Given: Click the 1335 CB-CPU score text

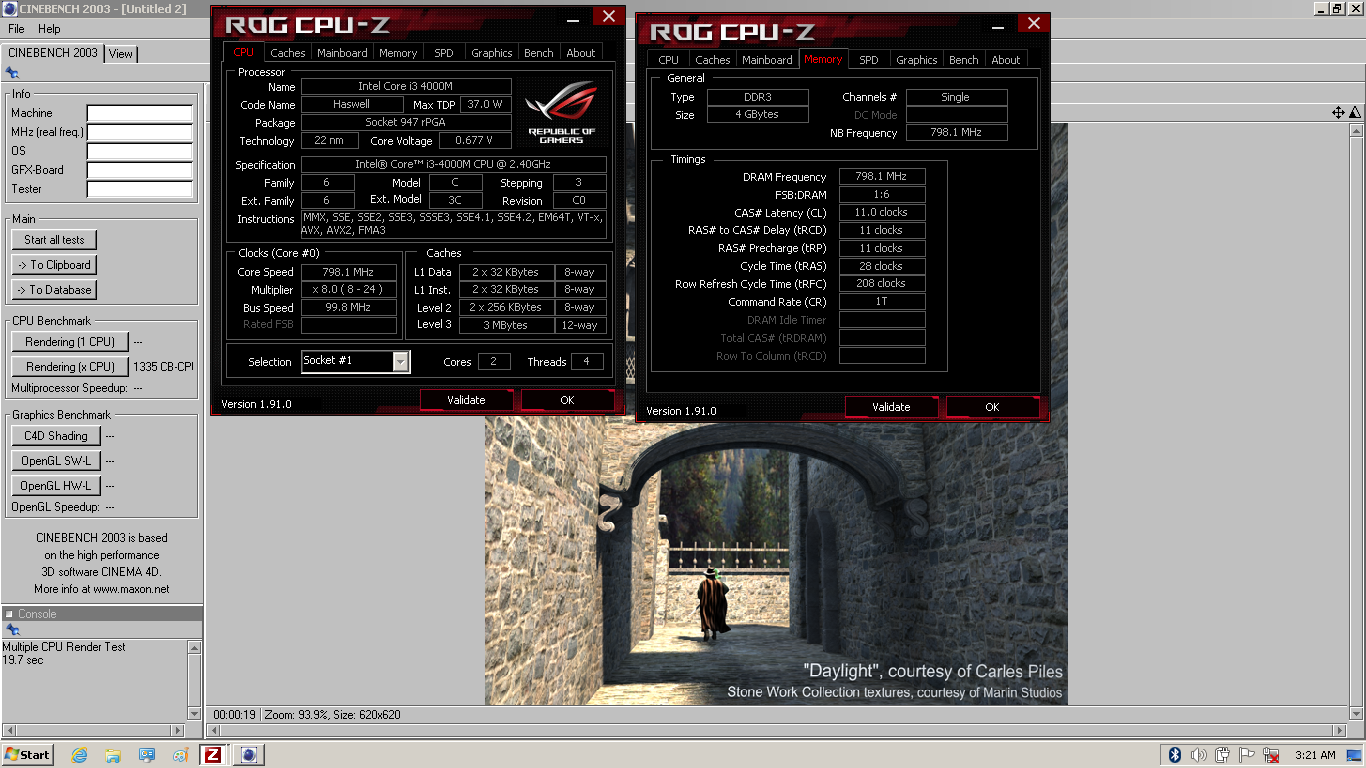Looking at the screenshot, I should pyautogui.click(x=164, y=367).
